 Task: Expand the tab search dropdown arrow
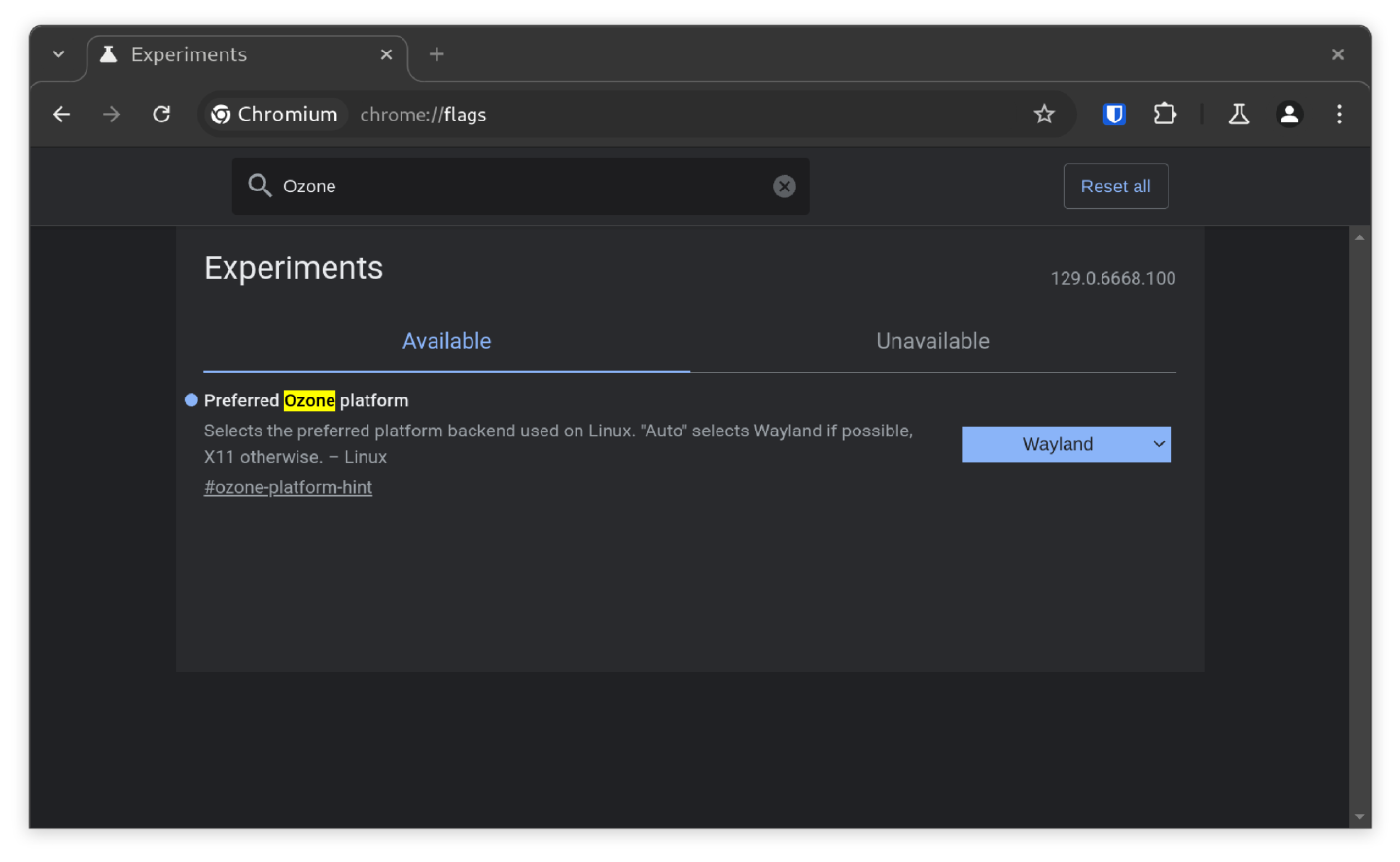[59, 54]
